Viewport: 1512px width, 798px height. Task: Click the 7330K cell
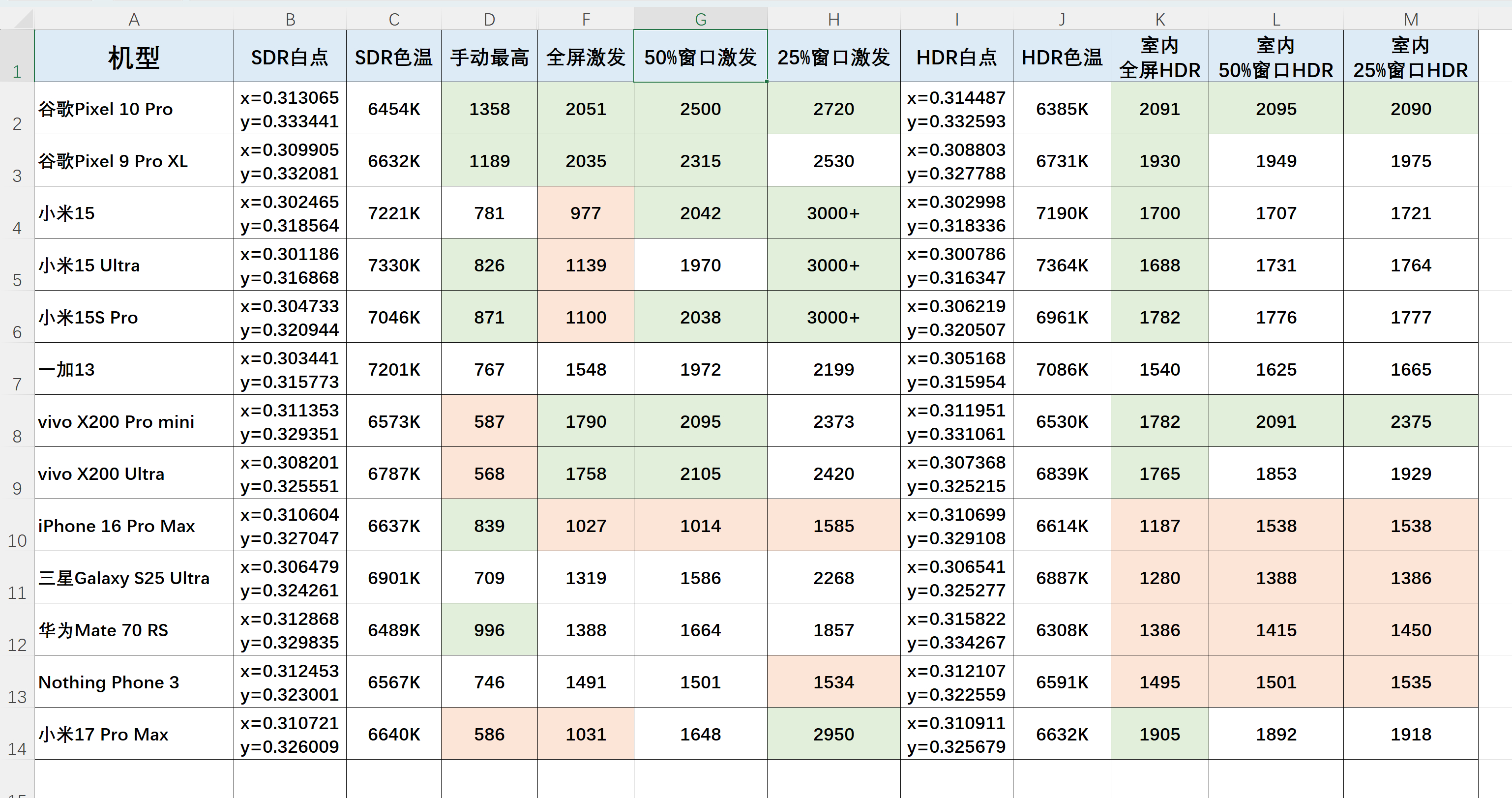(394, 265)
